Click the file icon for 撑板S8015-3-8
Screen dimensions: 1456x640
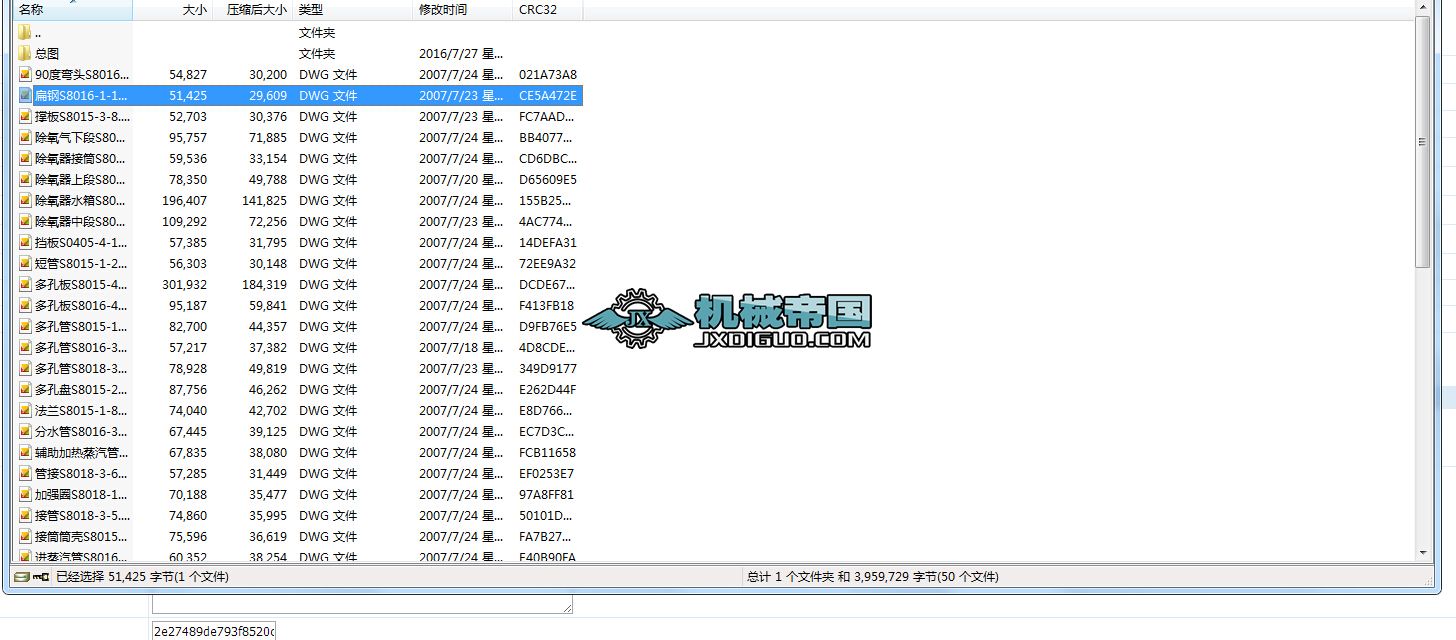(x=25, y=117)
